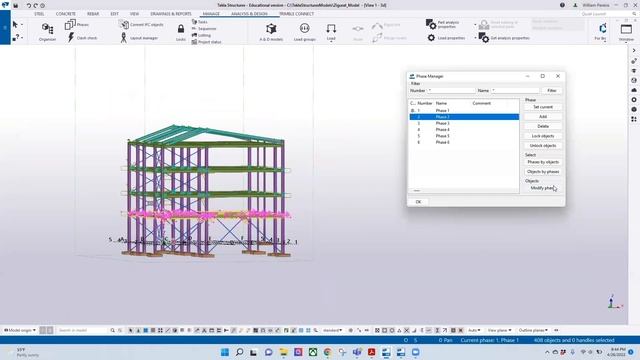640x360 pixels.
Task: Click Lock objects button
Action: pyautogui.click(x=543, y=136)
